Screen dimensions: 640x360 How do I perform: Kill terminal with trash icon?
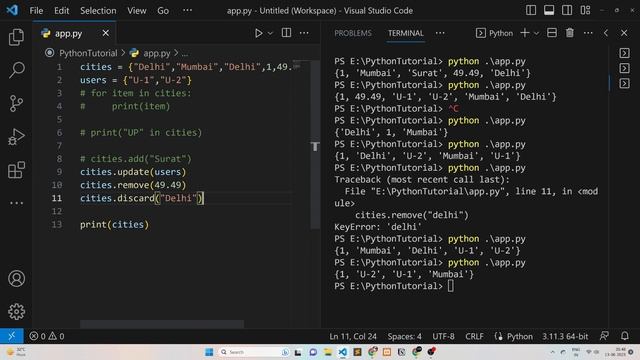[570, 33]
